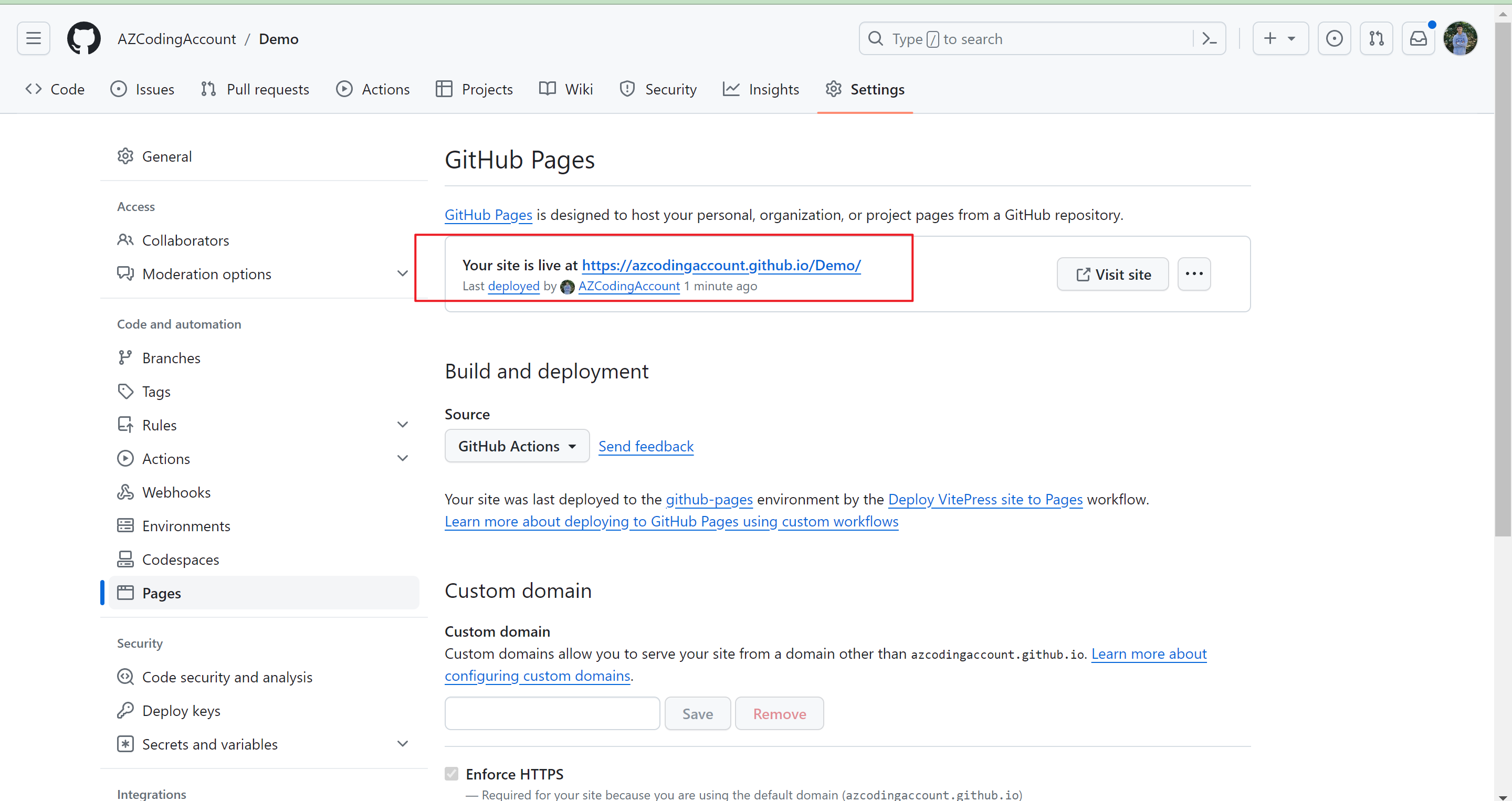
Task: Open pull requests icon in header
Action: tap(1376, 39)
